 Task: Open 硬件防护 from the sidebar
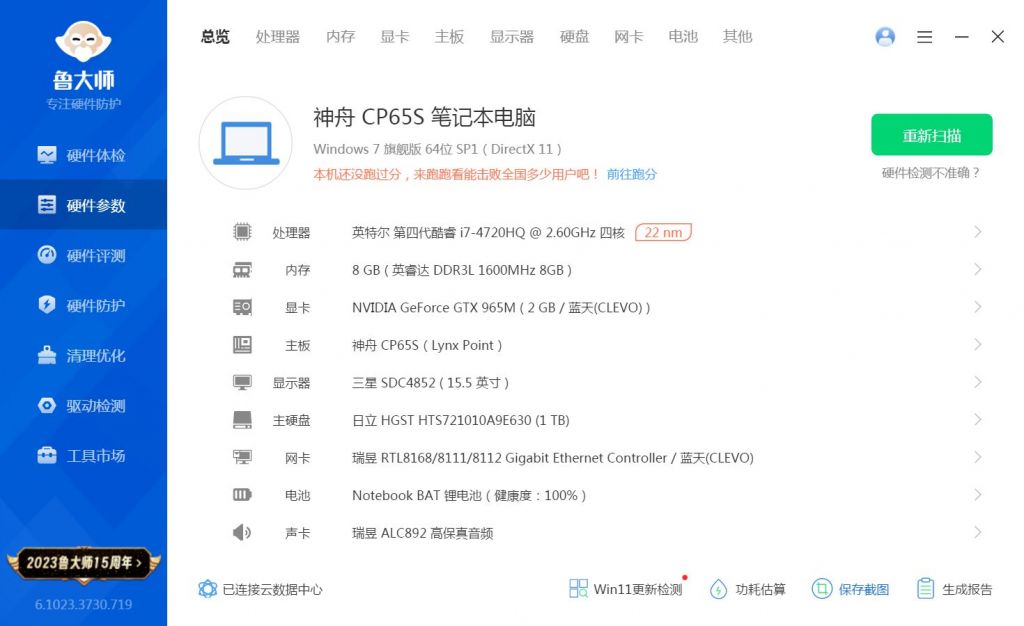[84, 305]
